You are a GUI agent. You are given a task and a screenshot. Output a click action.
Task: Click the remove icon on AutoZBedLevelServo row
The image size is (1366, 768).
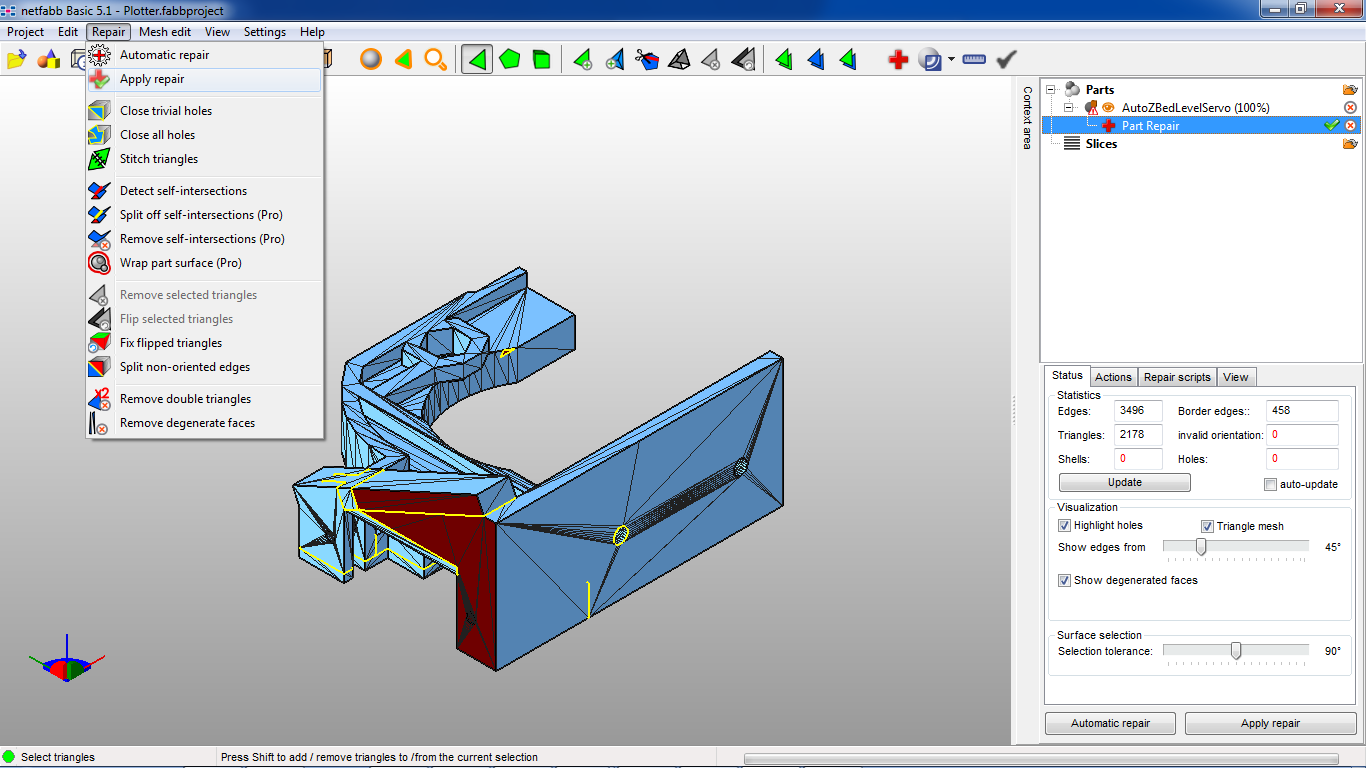tap(1350, 108)
